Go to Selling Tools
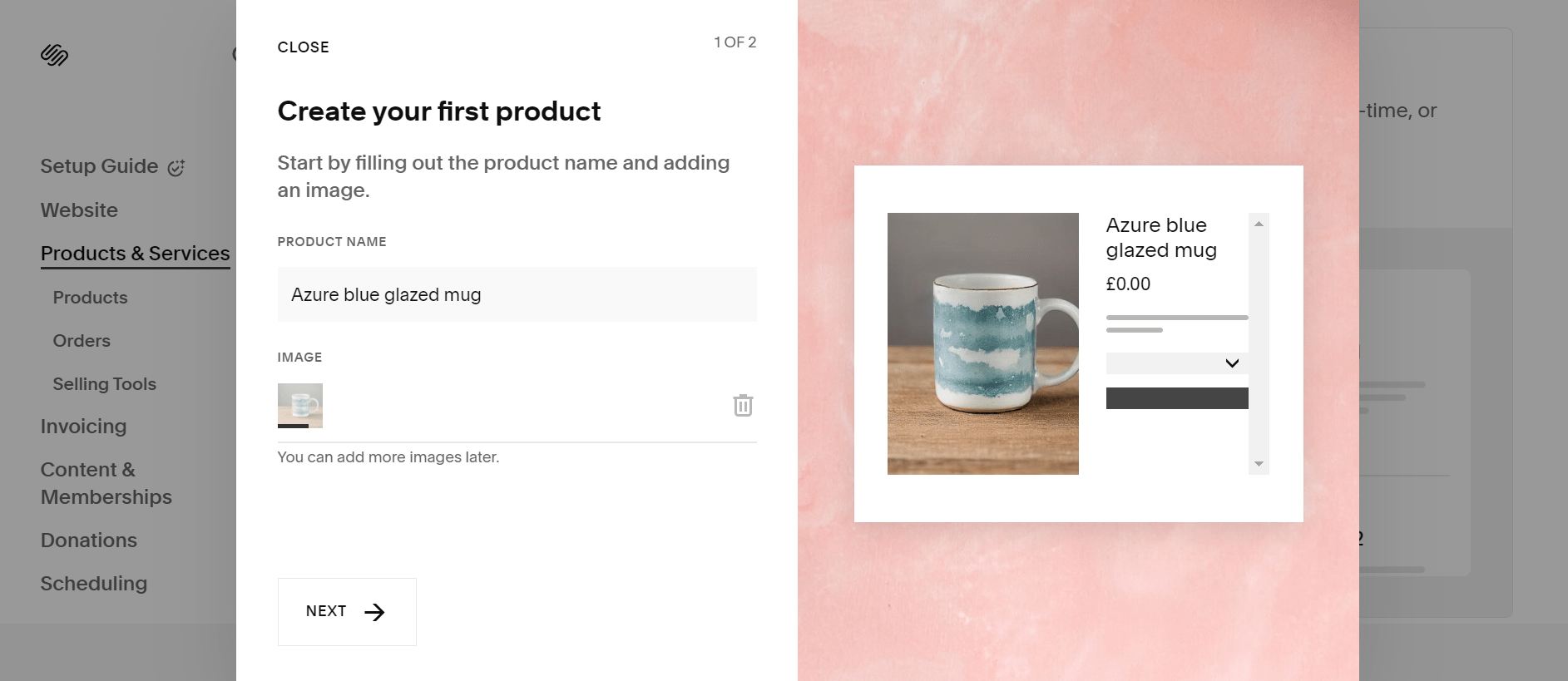The width and height of the screenshot is (1568, 681). (x=104, y=384)
